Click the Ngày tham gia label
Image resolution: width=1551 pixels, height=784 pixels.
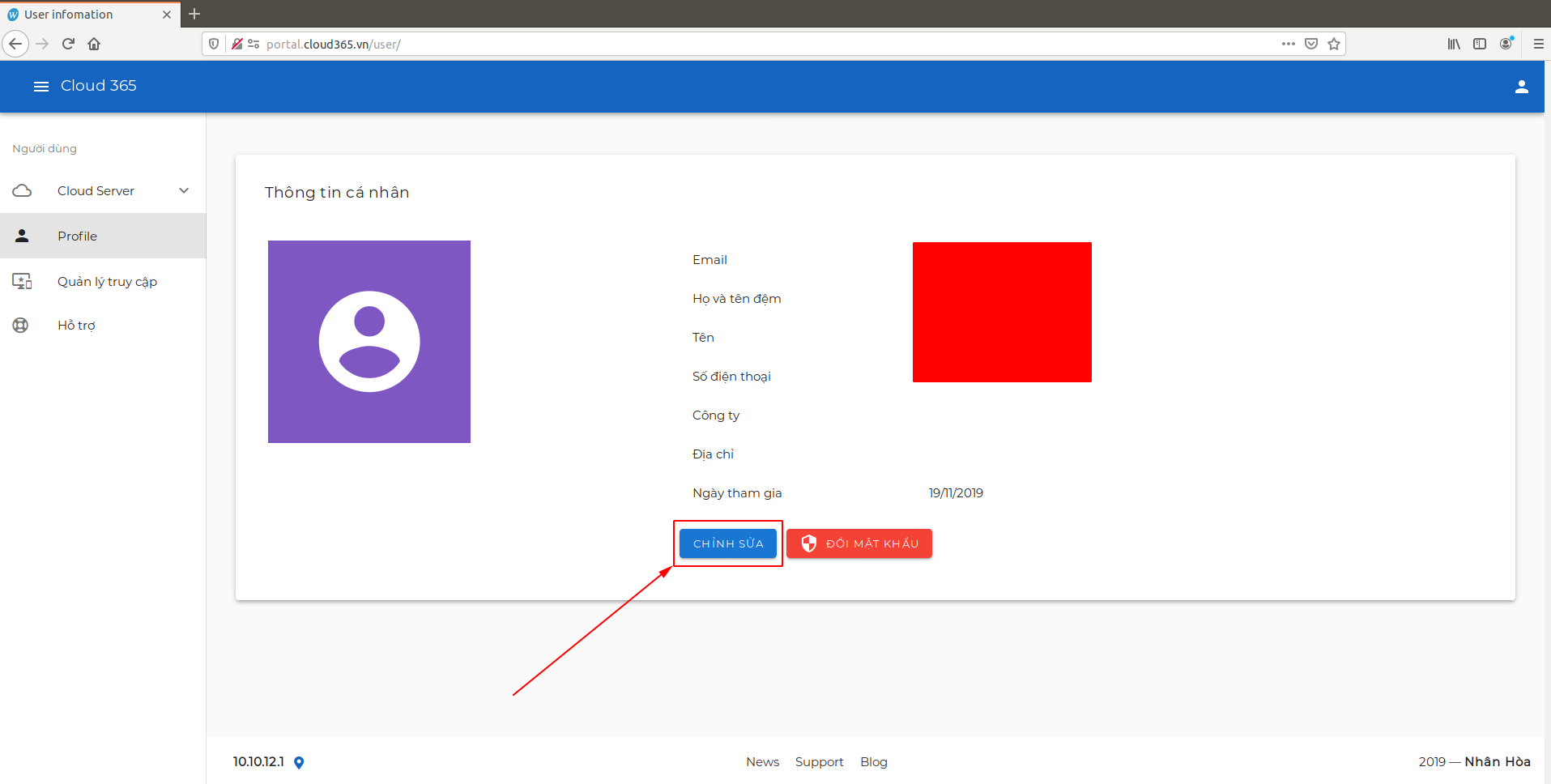pyautogui.click(x=737, y=493)
